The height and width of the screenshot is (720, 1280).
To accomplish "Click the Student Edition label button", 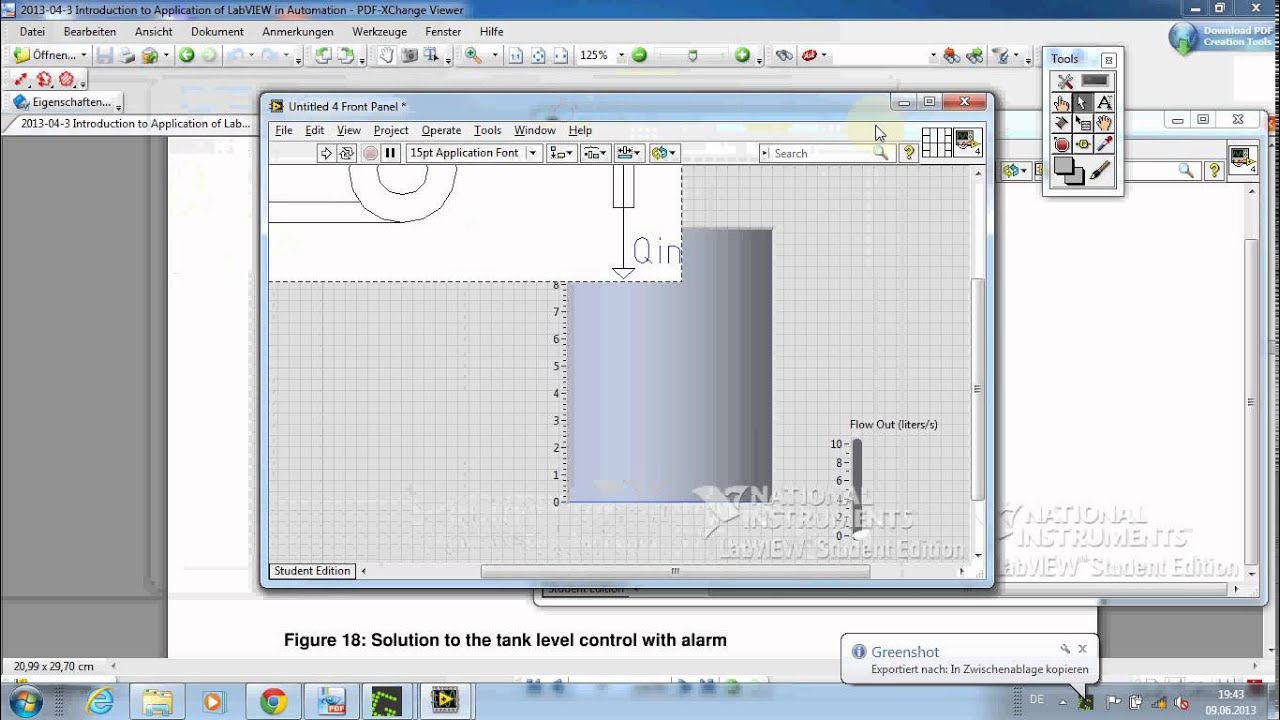I will pos(312,571).
